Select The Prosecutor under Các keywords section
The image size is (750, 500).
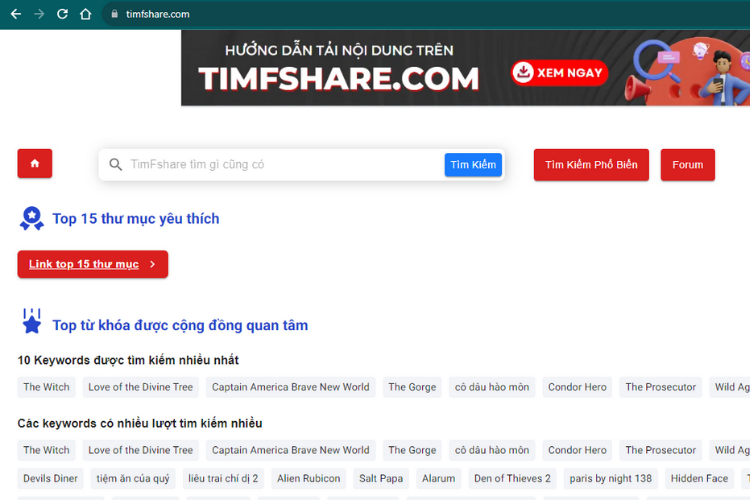point(661,450)
